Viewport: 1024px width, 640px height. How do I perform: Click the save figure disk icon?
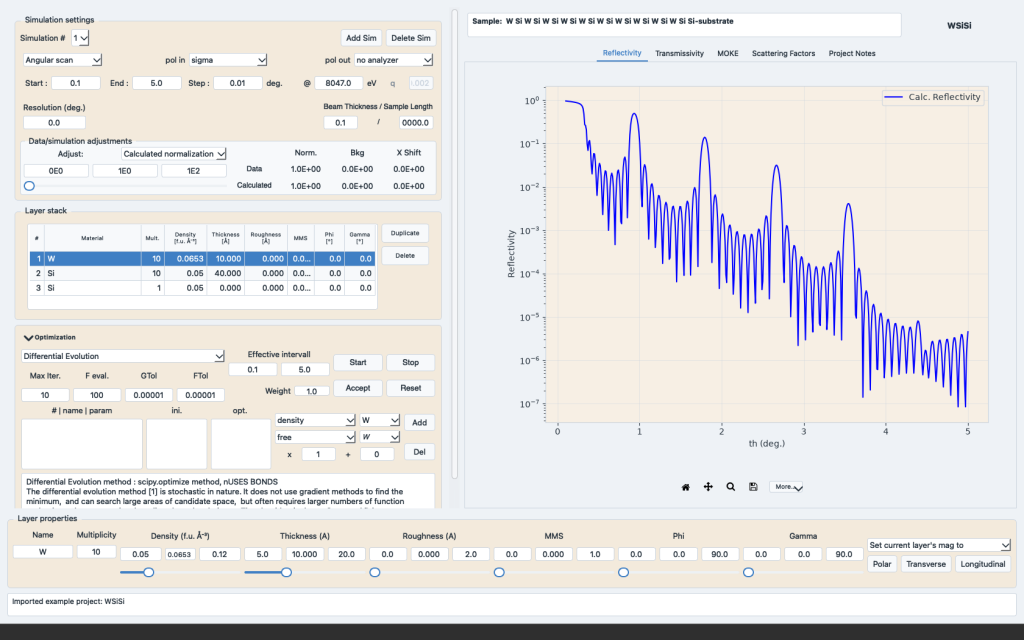(x=753, y=487)
